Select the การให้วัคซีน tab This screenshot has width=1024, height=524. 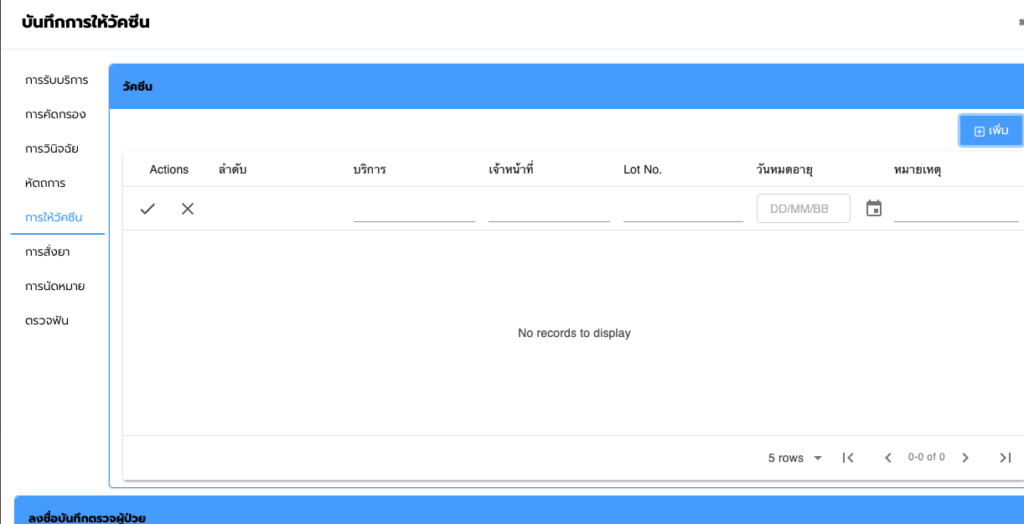coord(54,218)
